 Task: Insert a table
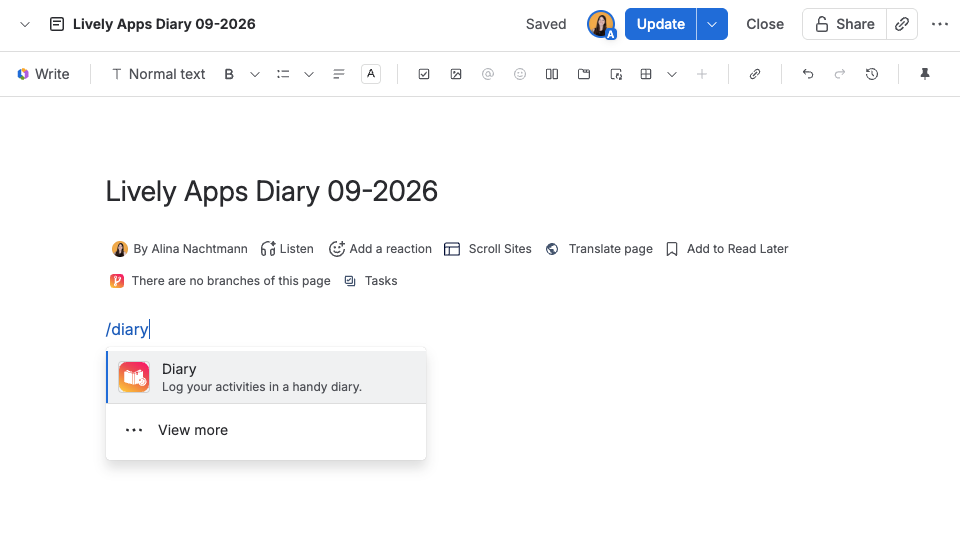(646, 74)
